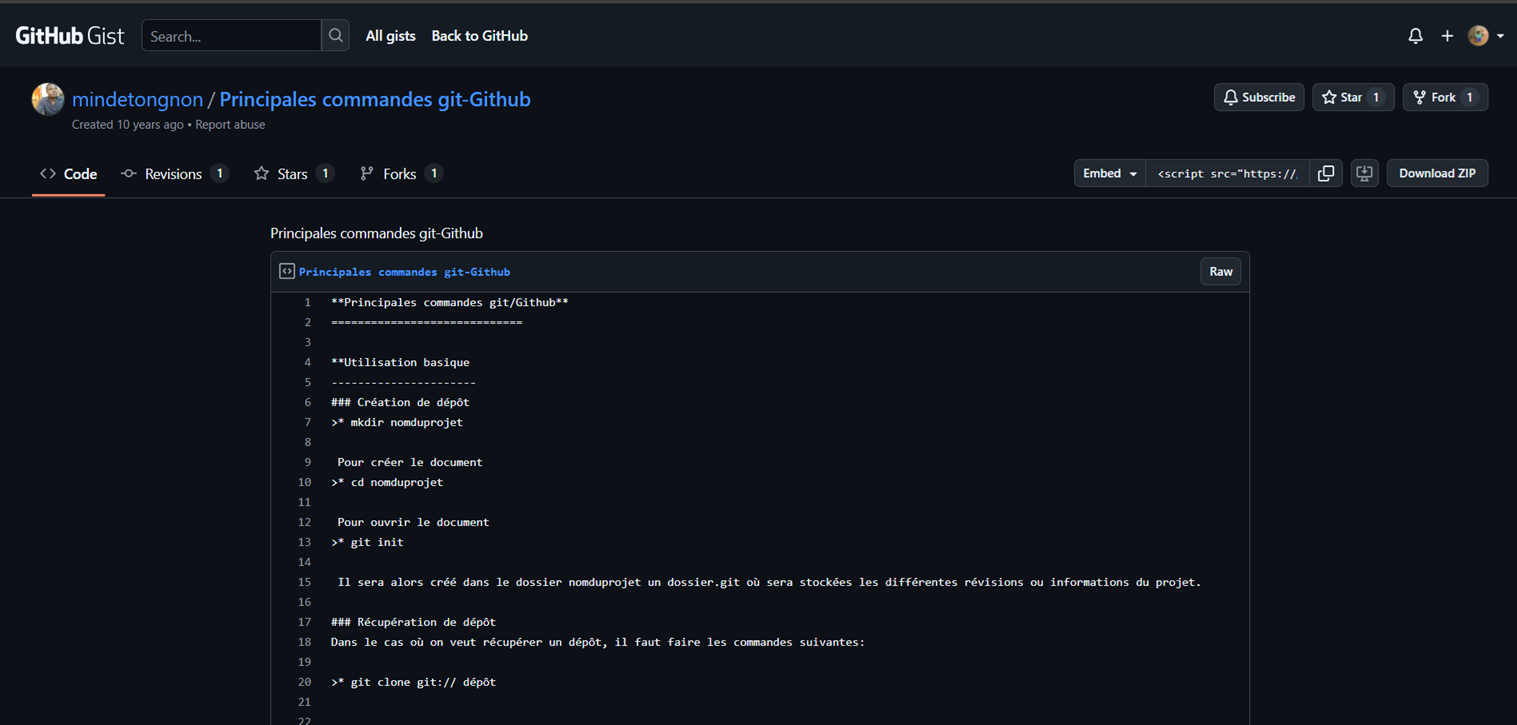Select line number 13
This screenshot has width=1517, height=725.
(x=305, y=542)
